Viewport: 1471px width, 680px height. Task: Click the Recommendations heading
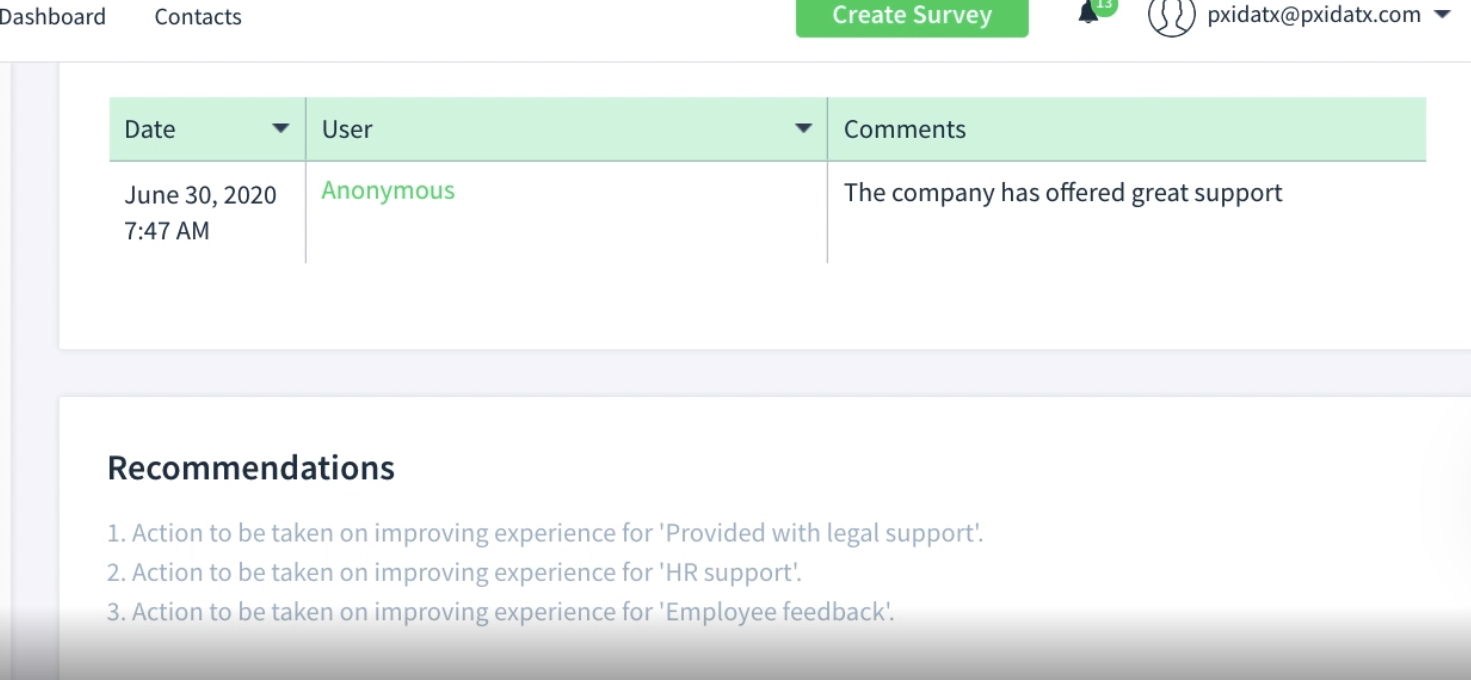(x=251, y=468)
